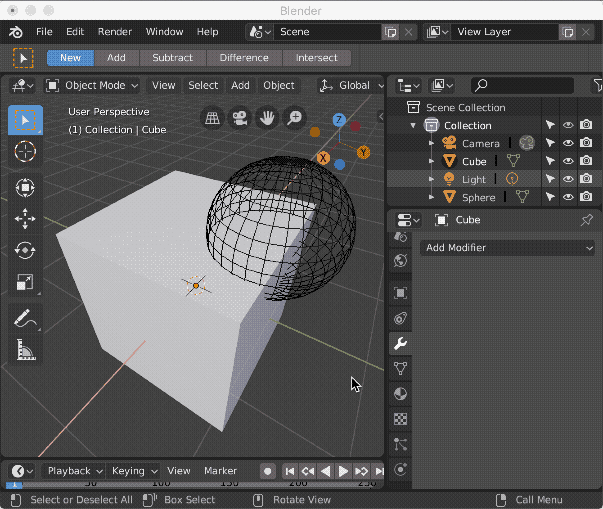
Task: Click the Z axis in navigation gizmo
Action: [339, 120]
